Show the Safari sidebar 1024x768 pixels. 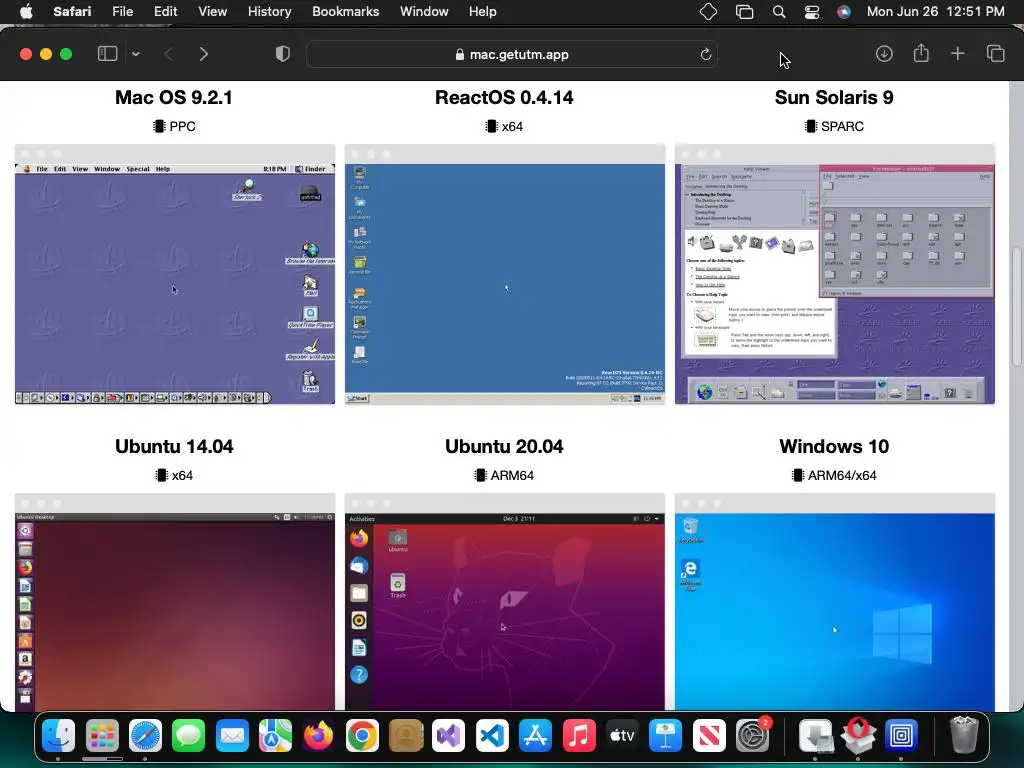107,54
